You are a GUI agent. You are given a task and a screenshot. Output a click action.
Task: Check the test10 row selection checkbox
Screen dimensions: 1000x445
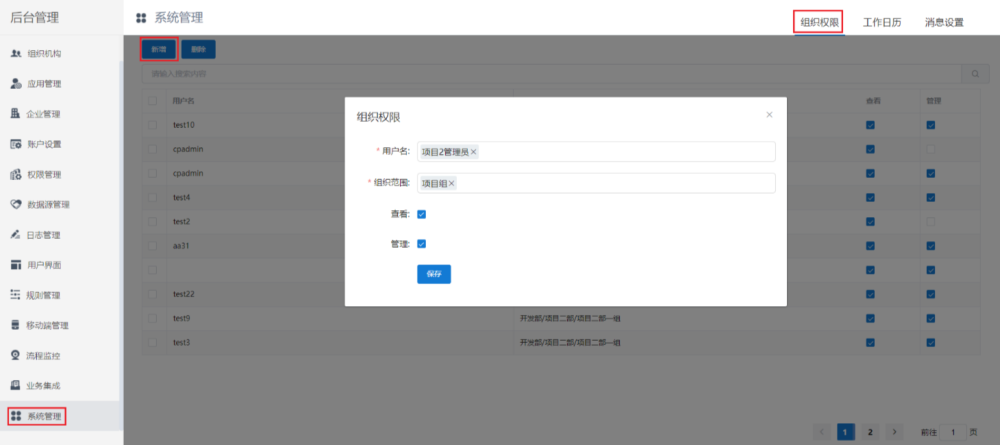(x=152, y=125)
